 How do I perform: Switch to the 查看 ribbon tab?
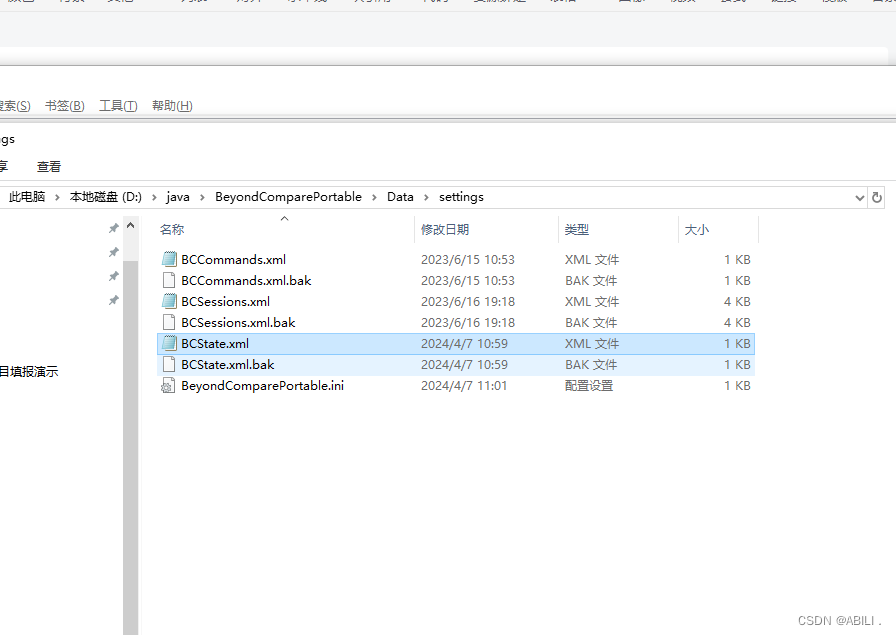(x=49, y=167)
